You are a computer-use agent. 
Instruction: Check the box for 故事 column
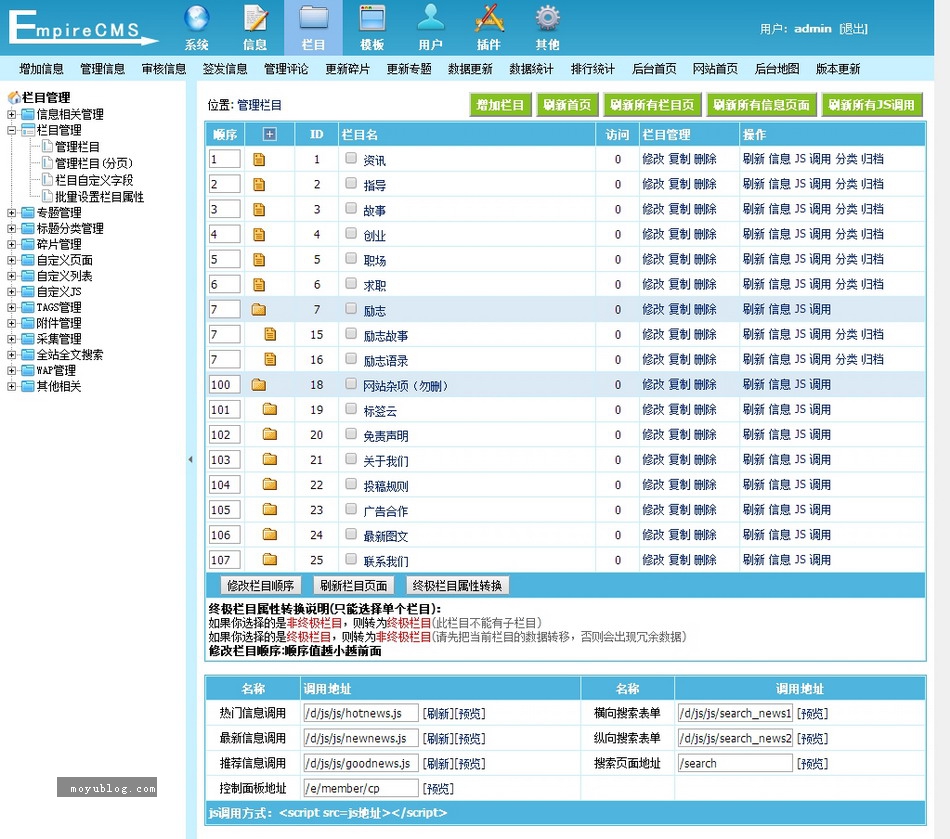click(x=351, y=208)
